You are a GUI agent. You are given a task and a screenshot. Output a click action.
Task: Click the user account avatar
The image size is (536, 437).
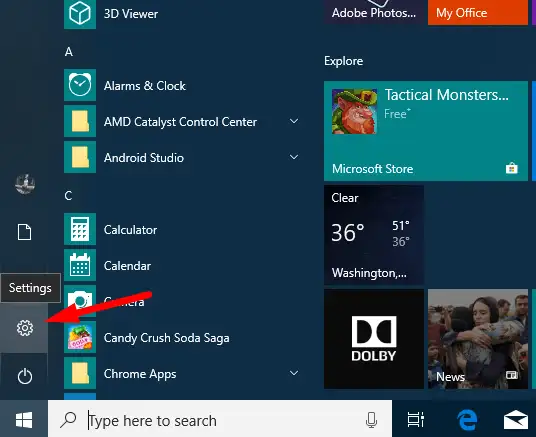(25, 184)
